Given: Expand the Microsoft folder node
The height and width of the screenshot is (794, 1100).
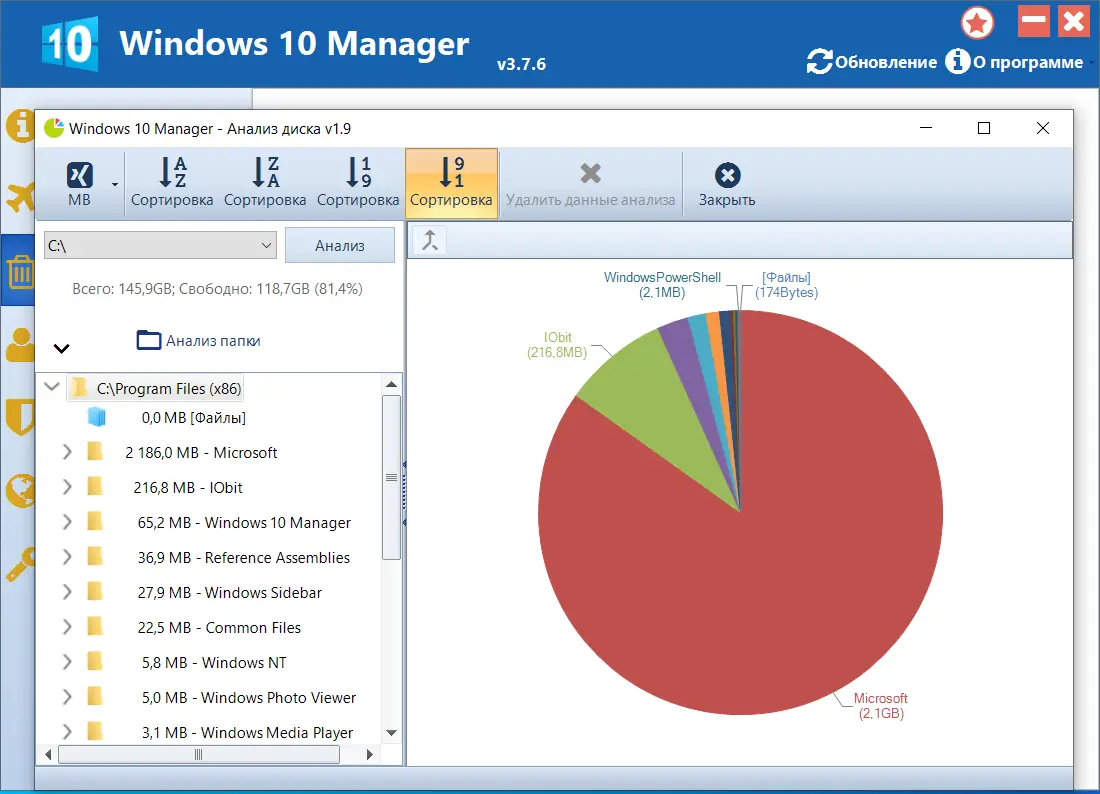Looking at the screenshot, I should tap(67, 452).
